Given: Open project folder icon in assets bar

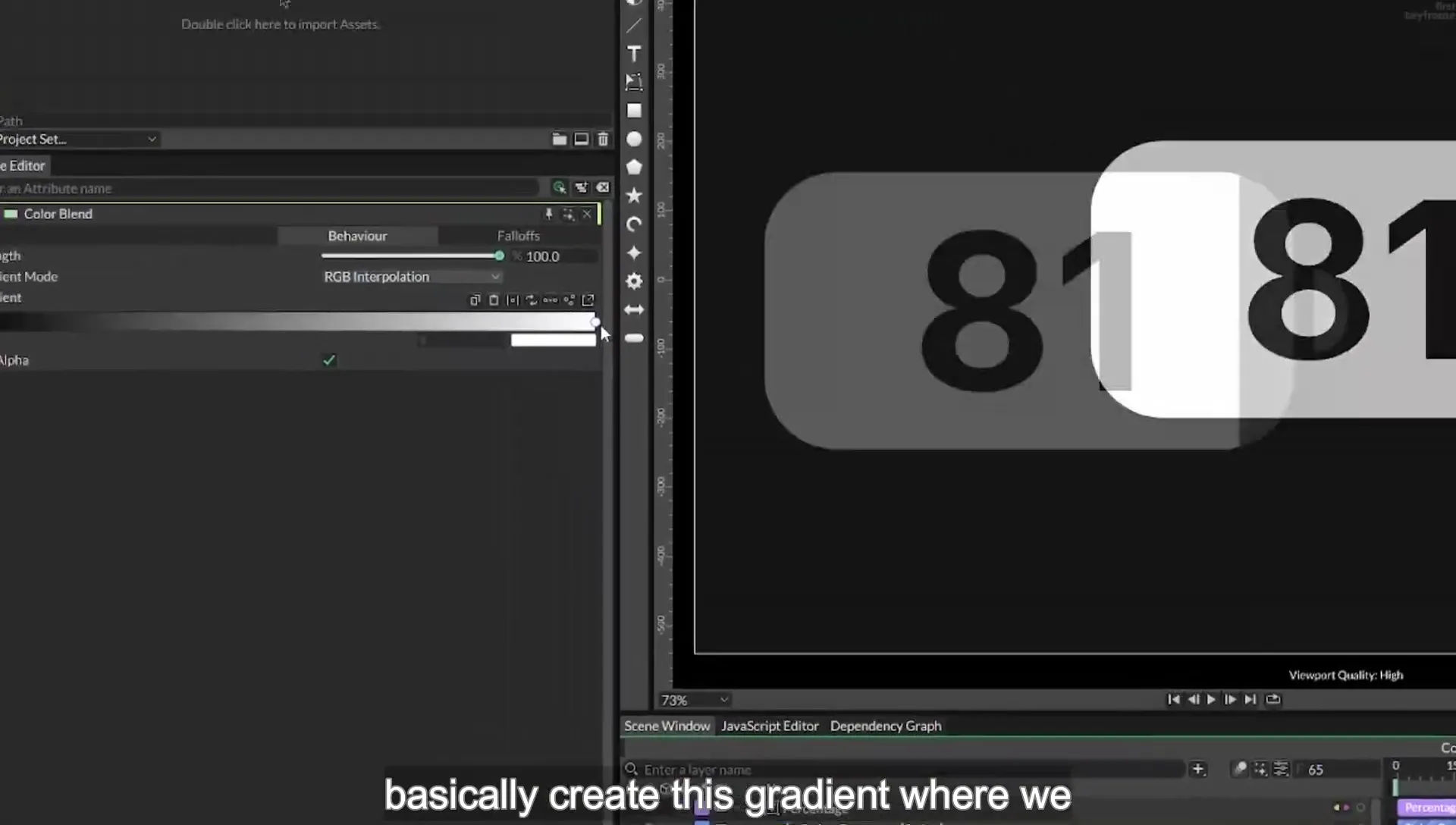Looking at the screenshot, I should (560, 139).
